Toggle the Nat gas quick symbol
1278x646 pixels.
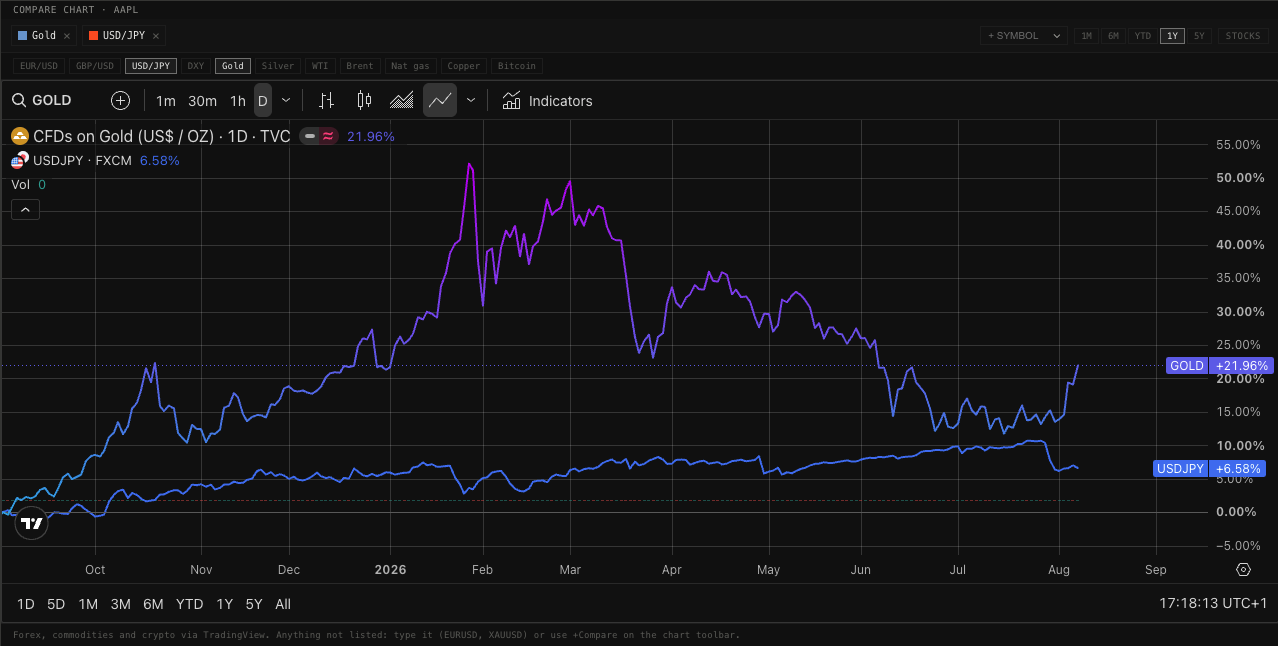tap(410, 66)
